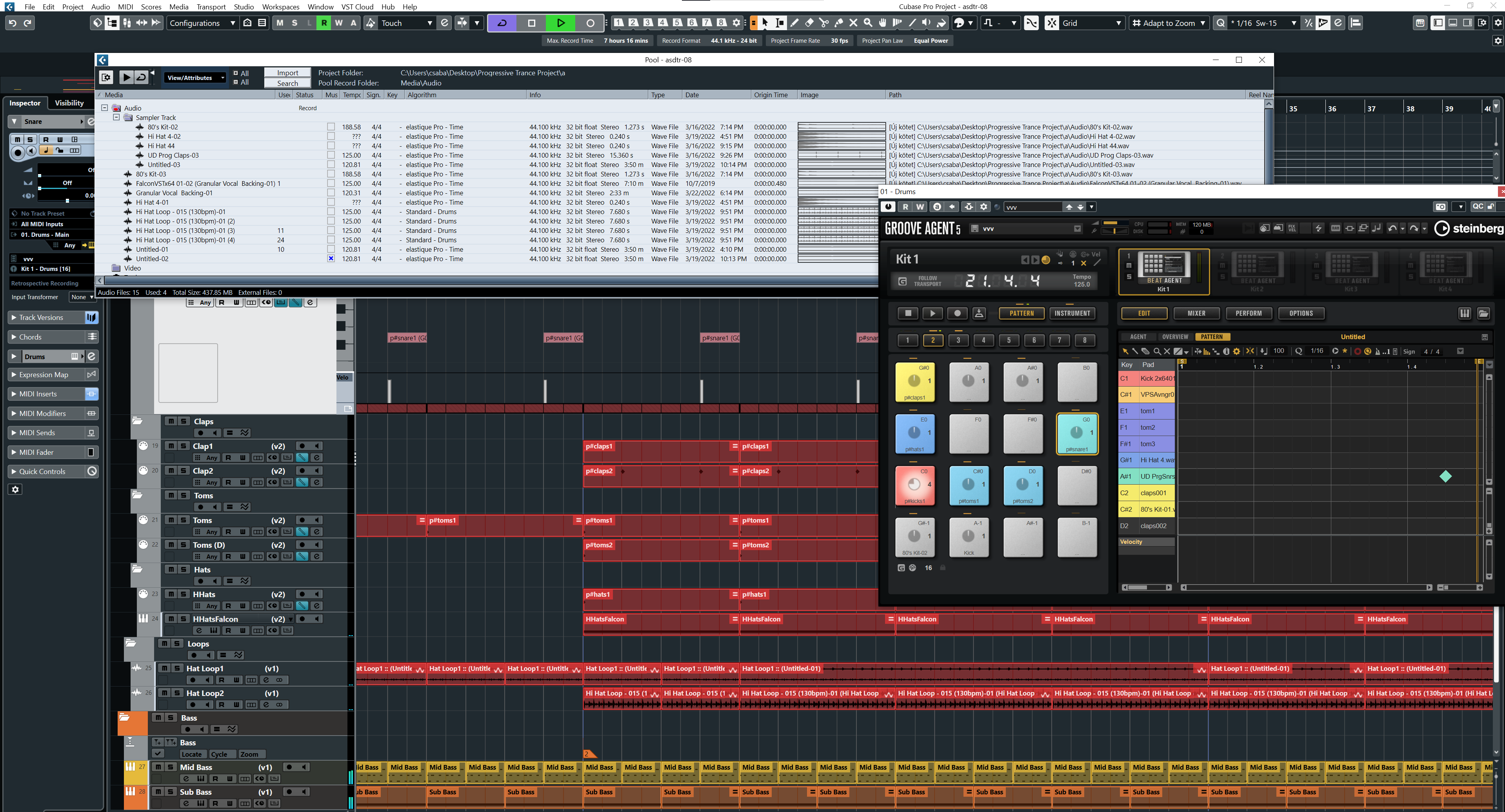Solo the Sub Bass track
The height and width of the screenshot is (812, 1505).
pyautogui.click(x=171, y=792)
